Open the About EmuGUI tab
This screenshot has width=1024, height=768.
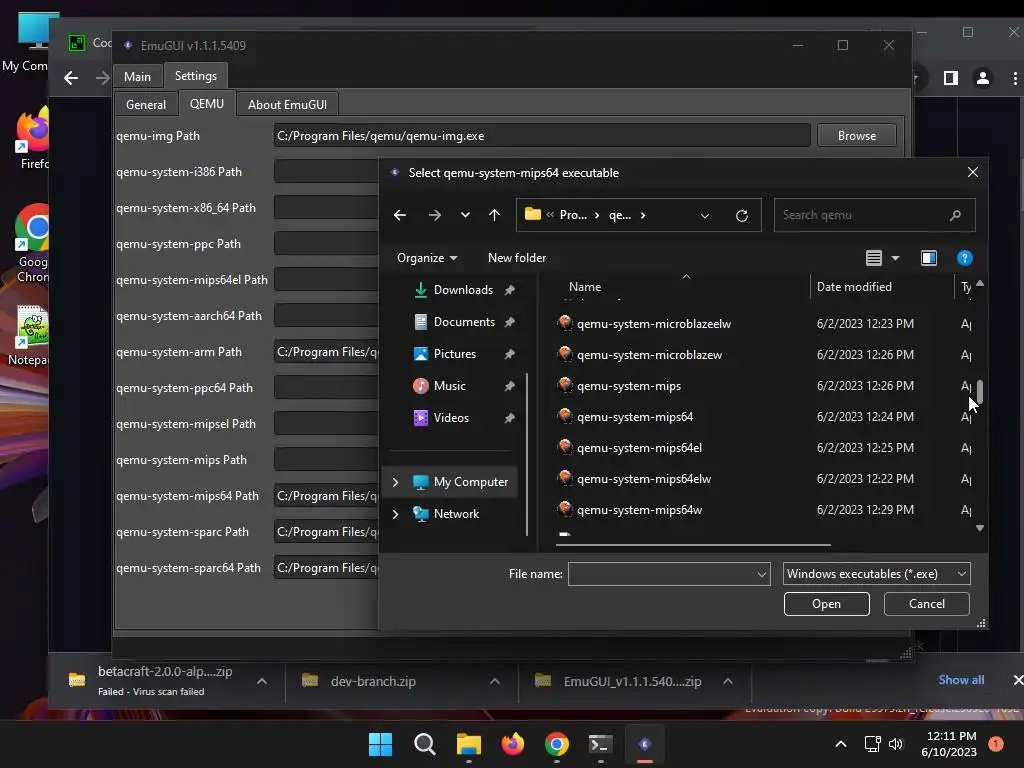click(287, 104)
